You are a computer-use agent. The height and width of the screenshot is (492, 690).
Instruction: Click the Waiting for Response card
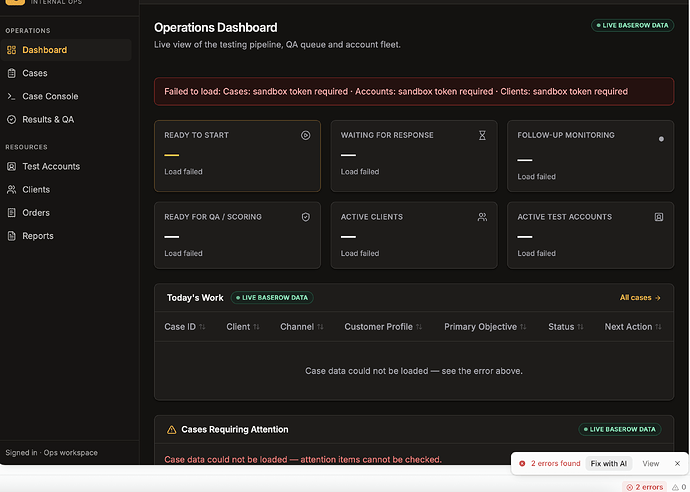(x=414, y=156)
